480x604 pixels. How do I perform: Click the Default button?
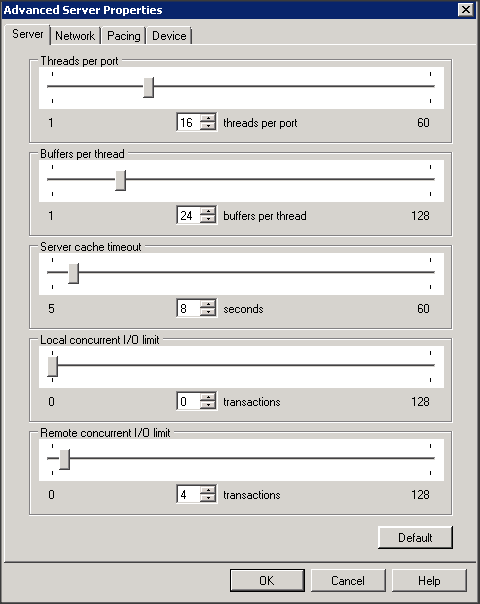[415, 537]
